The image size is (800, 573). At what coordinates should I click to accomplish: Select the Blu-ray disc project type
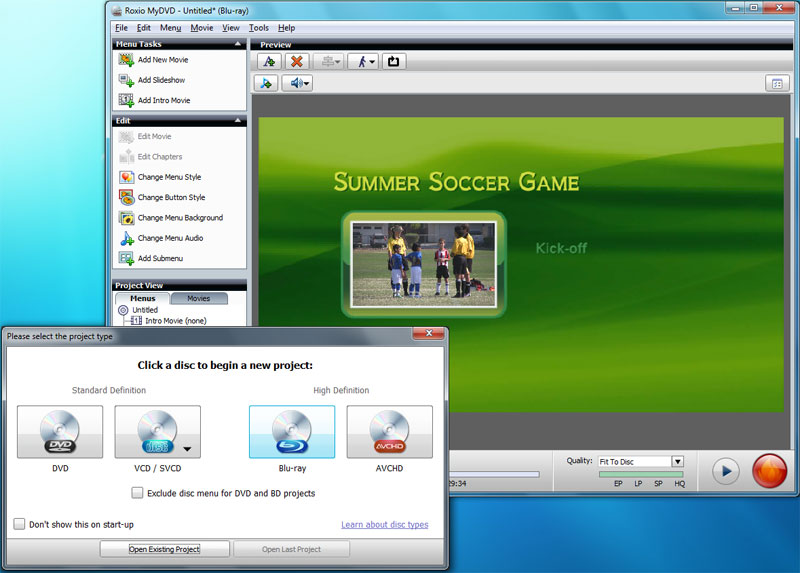point(292,432)
